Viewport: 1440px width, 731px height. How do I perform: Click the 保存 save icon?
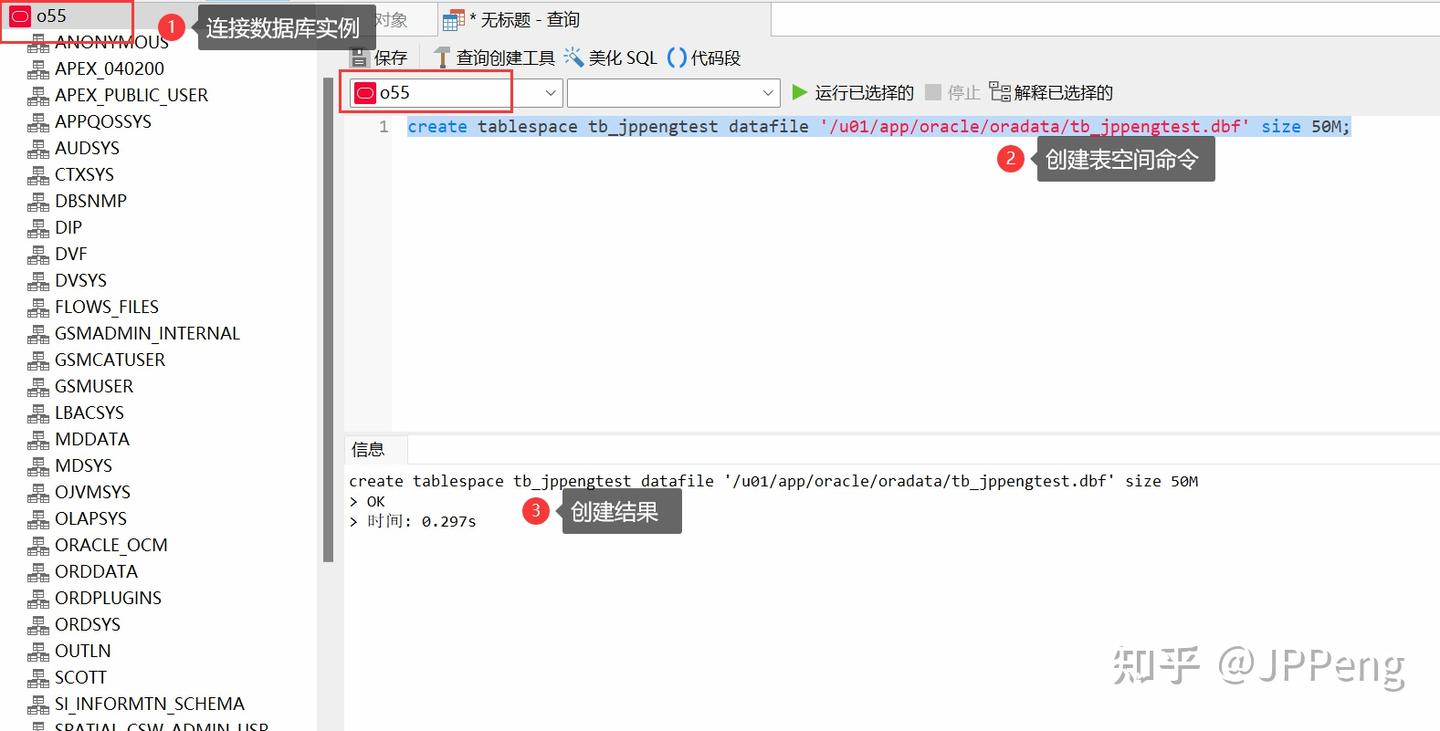pyautogui.click(x=378, y=57)
